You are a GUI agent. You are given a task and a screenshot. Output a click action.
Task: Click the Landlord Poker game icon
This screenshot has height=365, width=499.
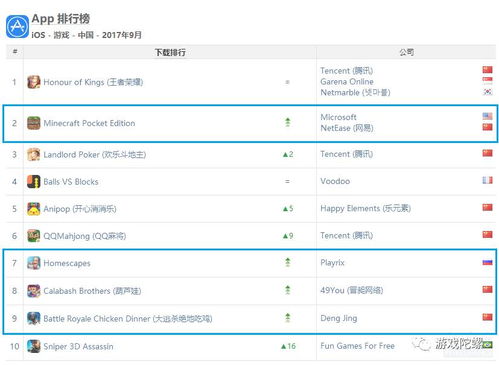pyautogui.click(x=34, y=154)
